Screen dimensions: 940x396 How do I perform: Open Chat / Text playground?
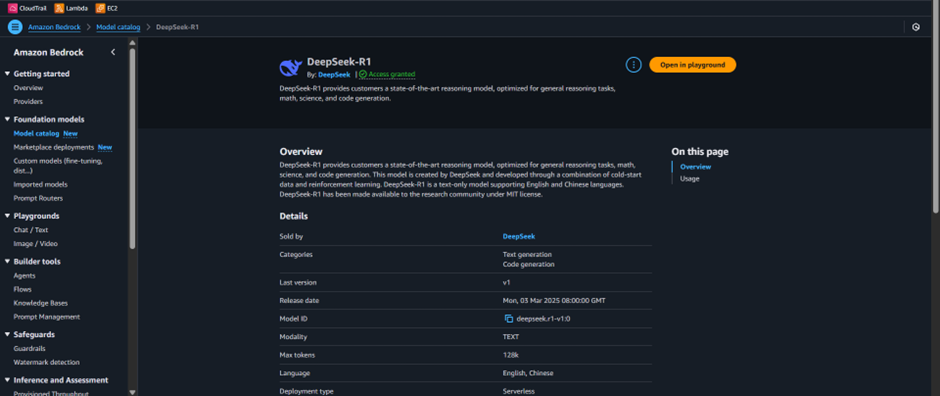tap(31, 230)
